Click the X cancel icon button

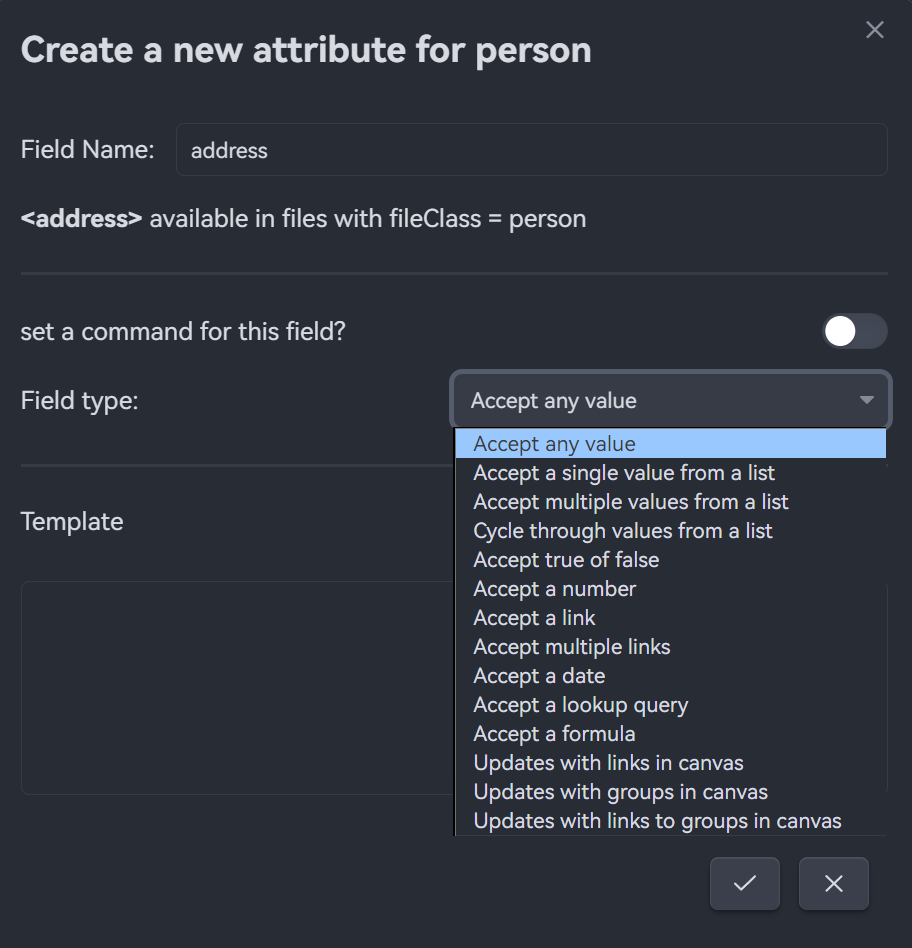(833, 884)
